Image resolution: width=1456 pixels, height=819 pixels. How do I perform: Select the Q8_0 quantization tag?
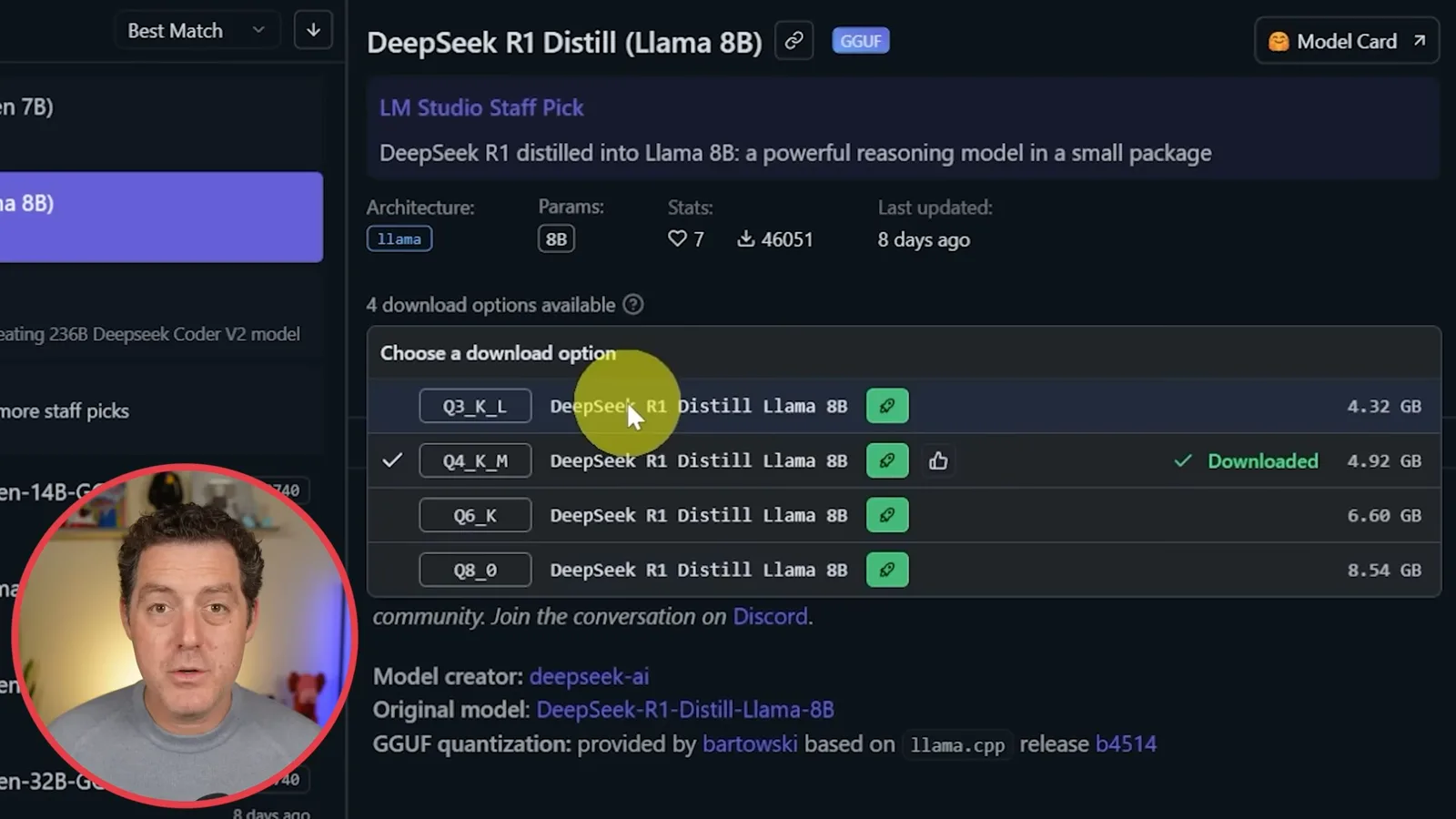[x=475, y=570]
